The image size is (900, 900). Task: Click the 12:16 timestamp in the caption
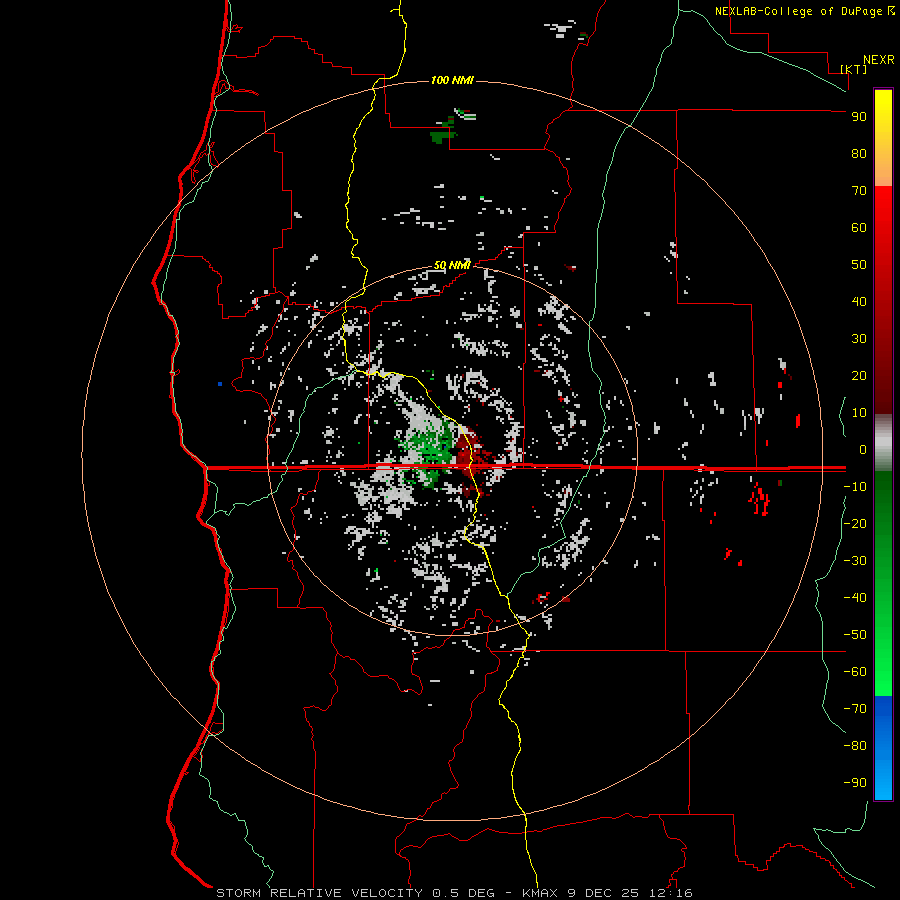(x=671, y=893)
